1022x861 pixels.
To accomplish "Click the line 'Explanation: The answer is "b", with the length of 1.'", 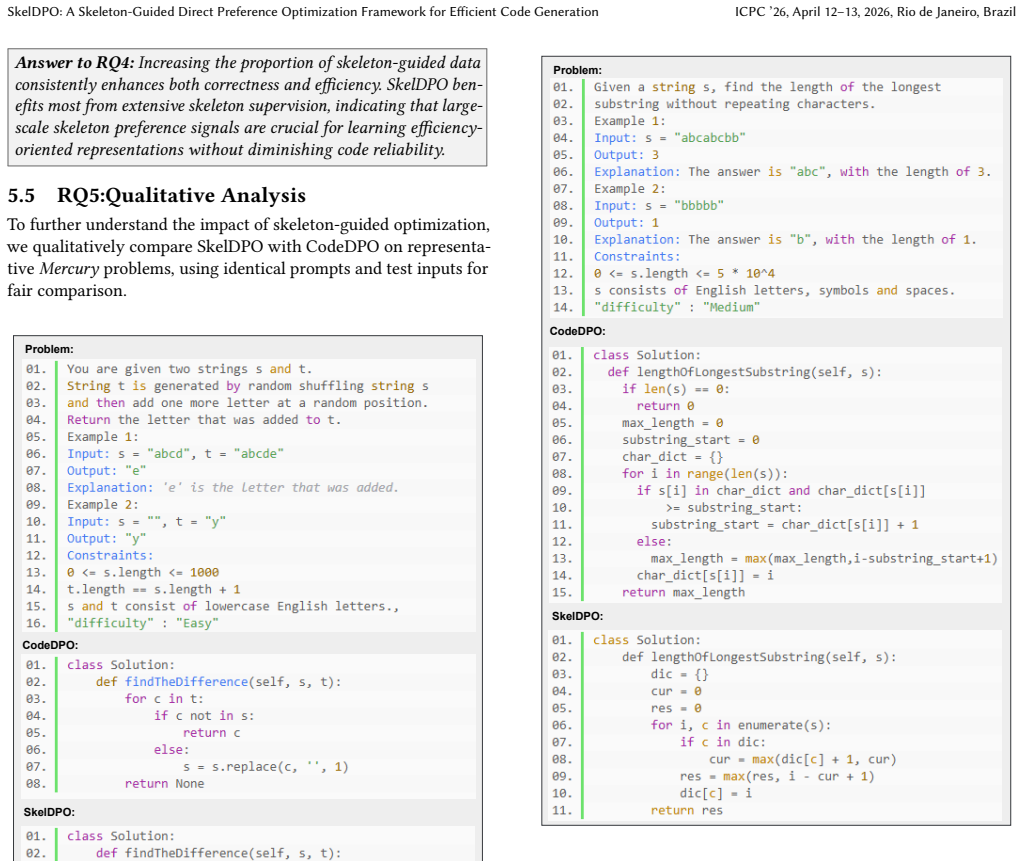I will tap(785, 239).
